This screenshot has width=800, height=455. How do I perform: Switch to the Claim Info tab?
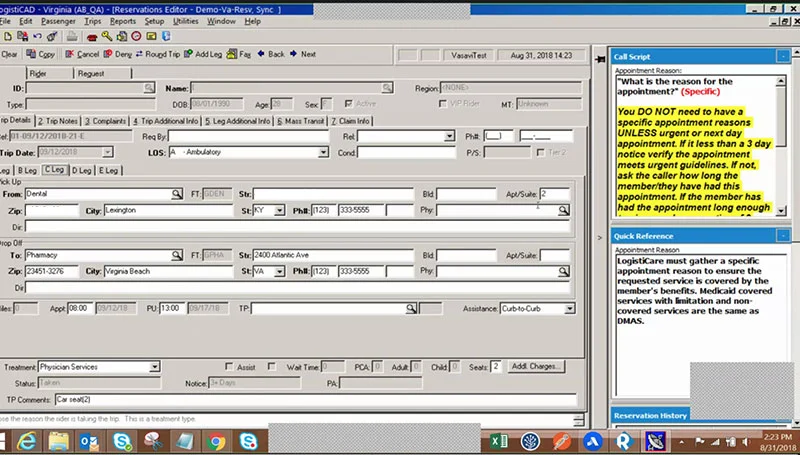pos(351,121)
